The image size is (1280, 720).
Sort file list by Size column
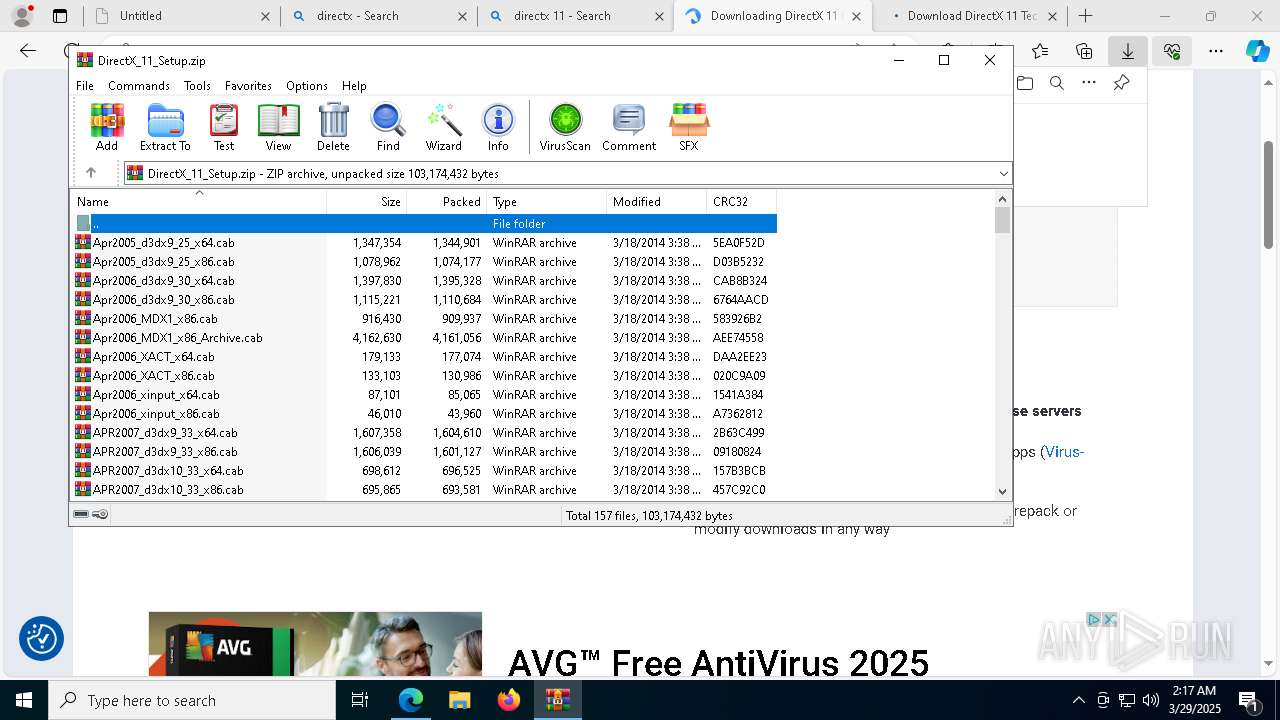(x=367, y=202)
